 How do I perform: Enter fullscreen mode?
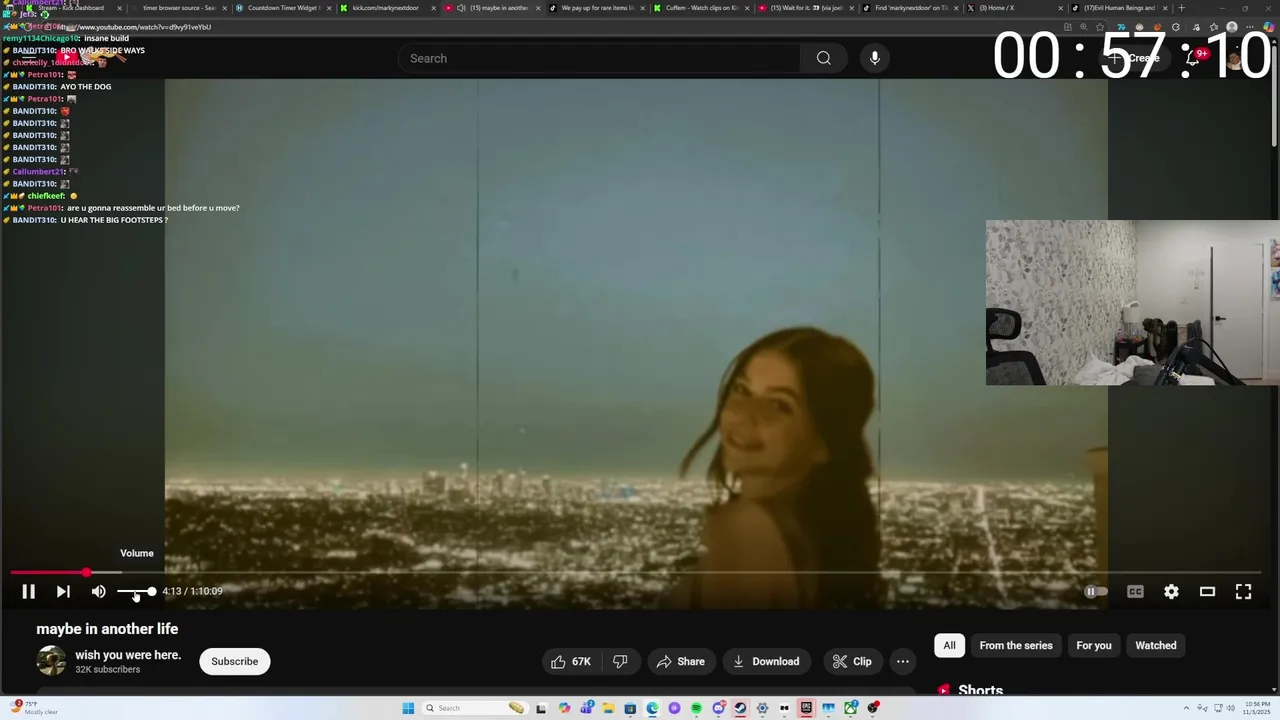point(1243,592)
